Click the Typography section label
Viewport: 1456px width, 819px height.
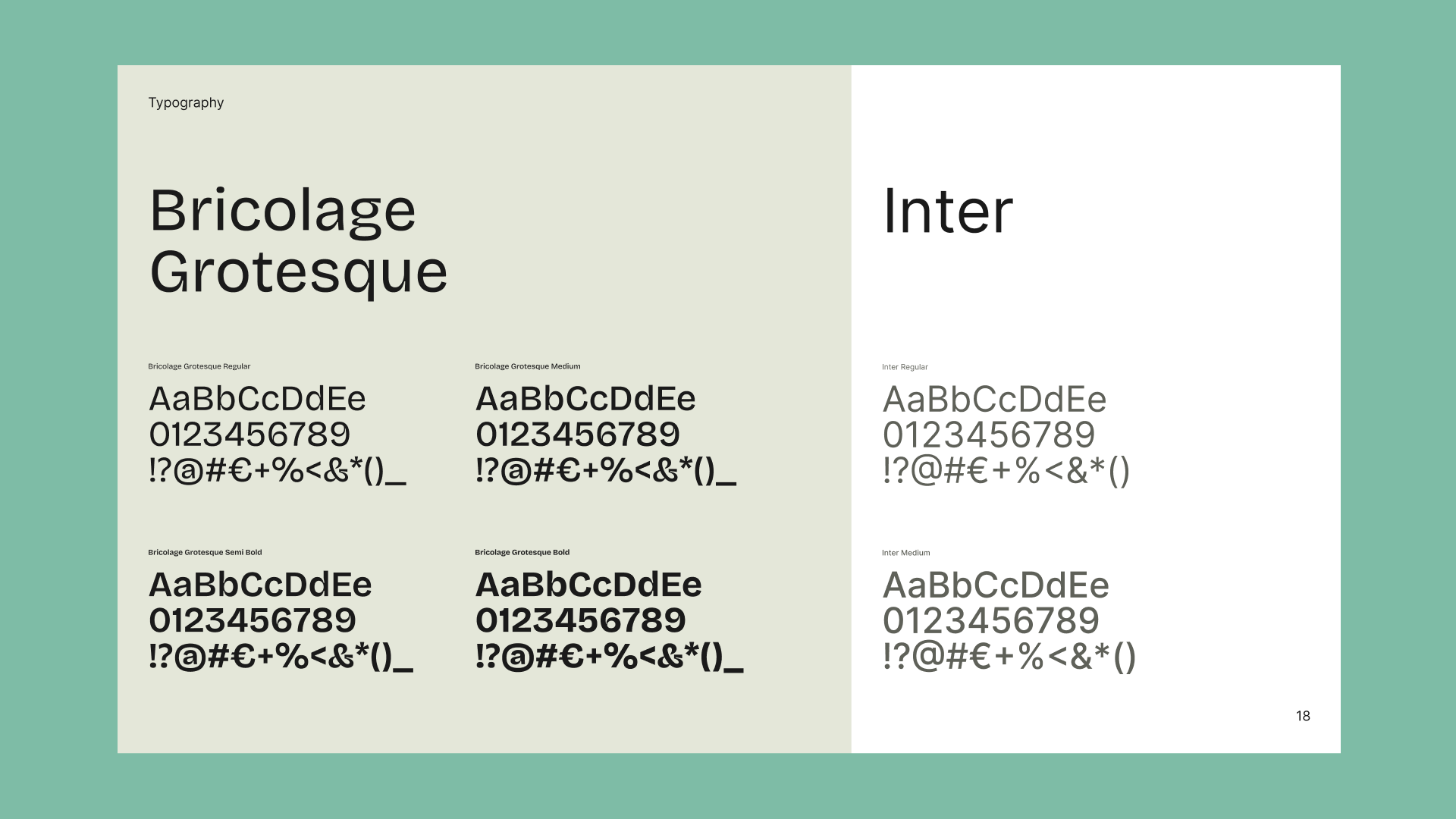186,103
